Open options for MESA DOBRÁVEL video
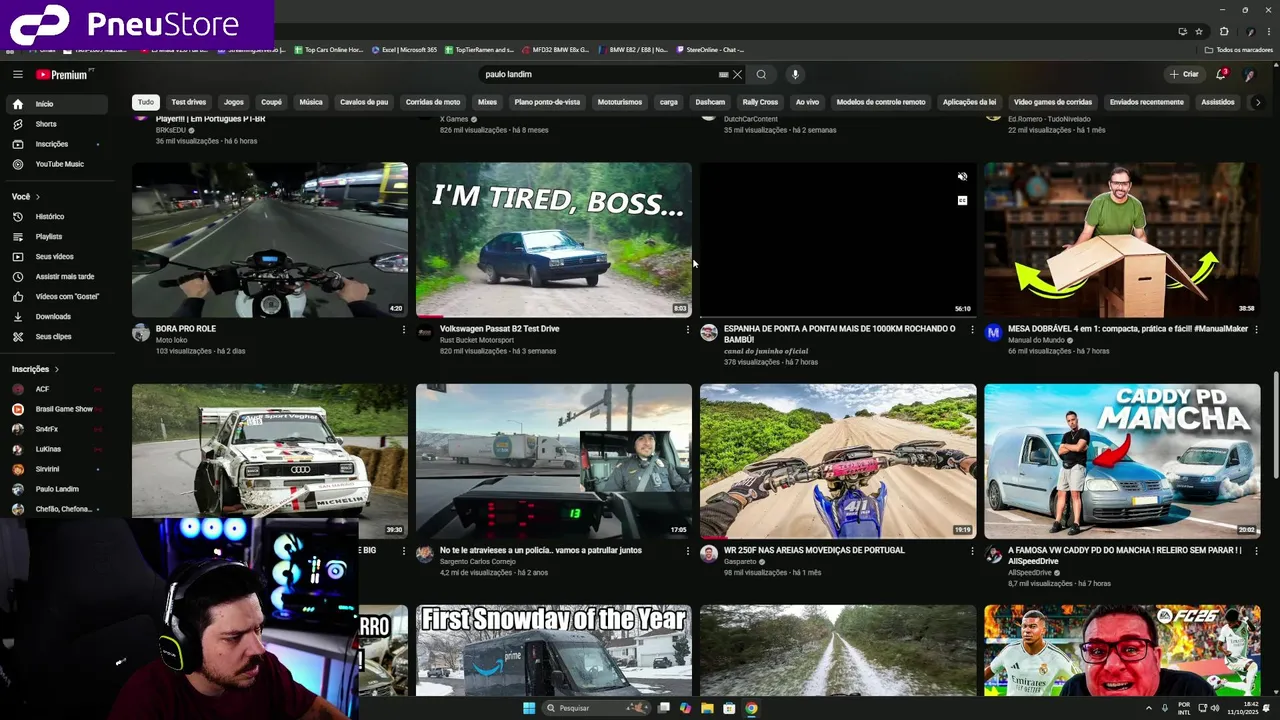This screenshot has height=720, width=1280. [x=1256, y=329]
